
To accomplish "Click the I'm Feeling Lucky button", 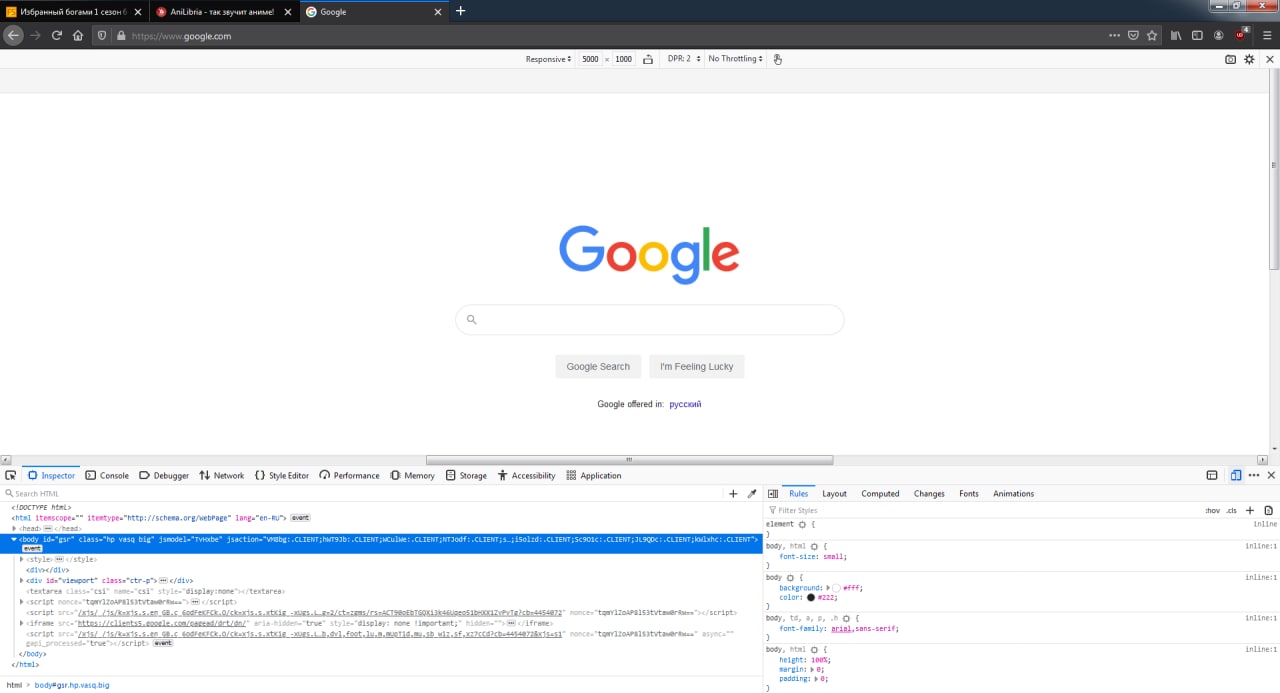I will pos(697,366).
